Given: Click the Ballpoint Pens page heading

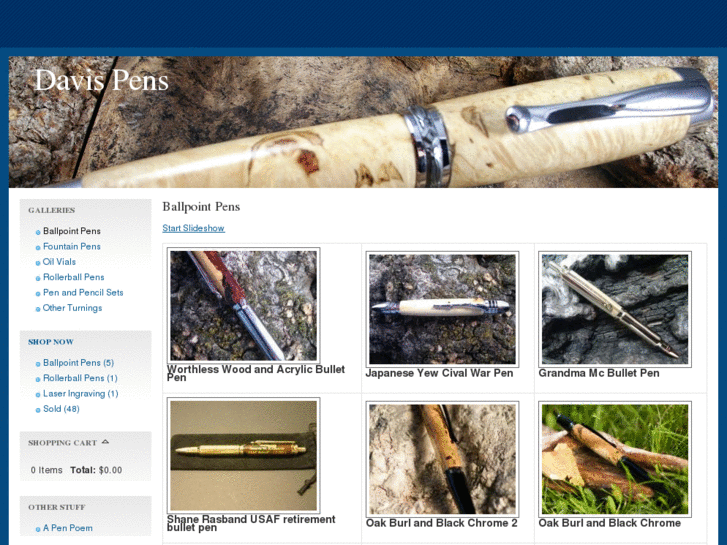Looking at the screenshot, I should (x=201, y=206).
